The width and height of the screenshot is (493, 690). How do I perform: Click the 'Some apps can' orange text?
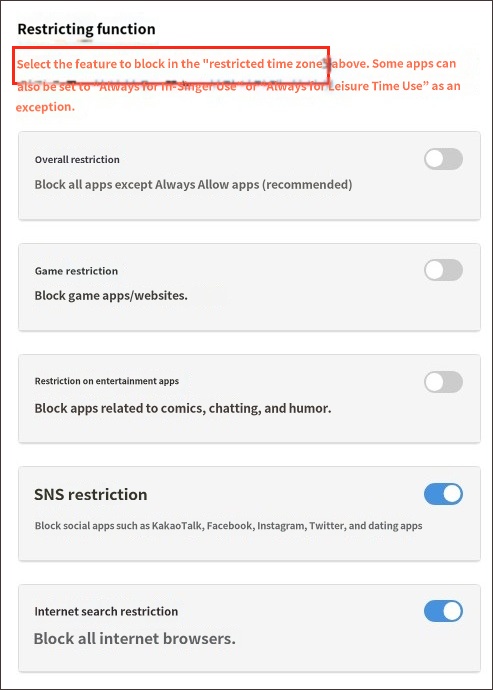[x=414, y=63]
